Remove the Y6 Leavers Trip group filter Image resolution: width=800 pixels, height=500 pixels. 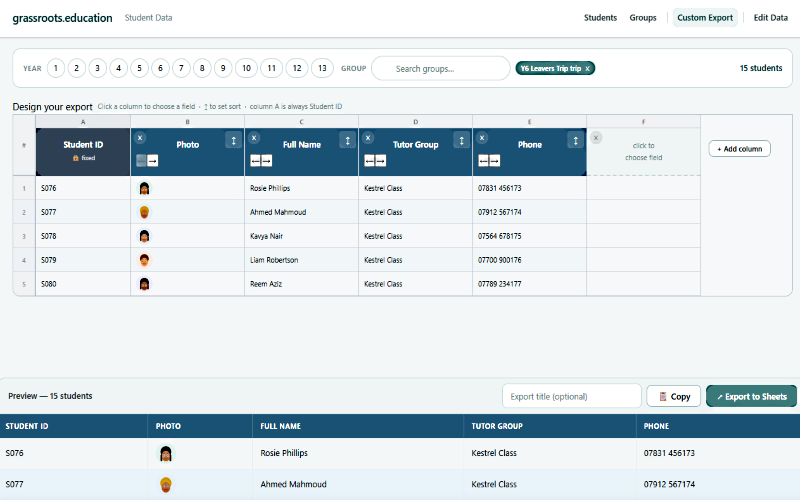pyautogui.click(x=587, y=68)
